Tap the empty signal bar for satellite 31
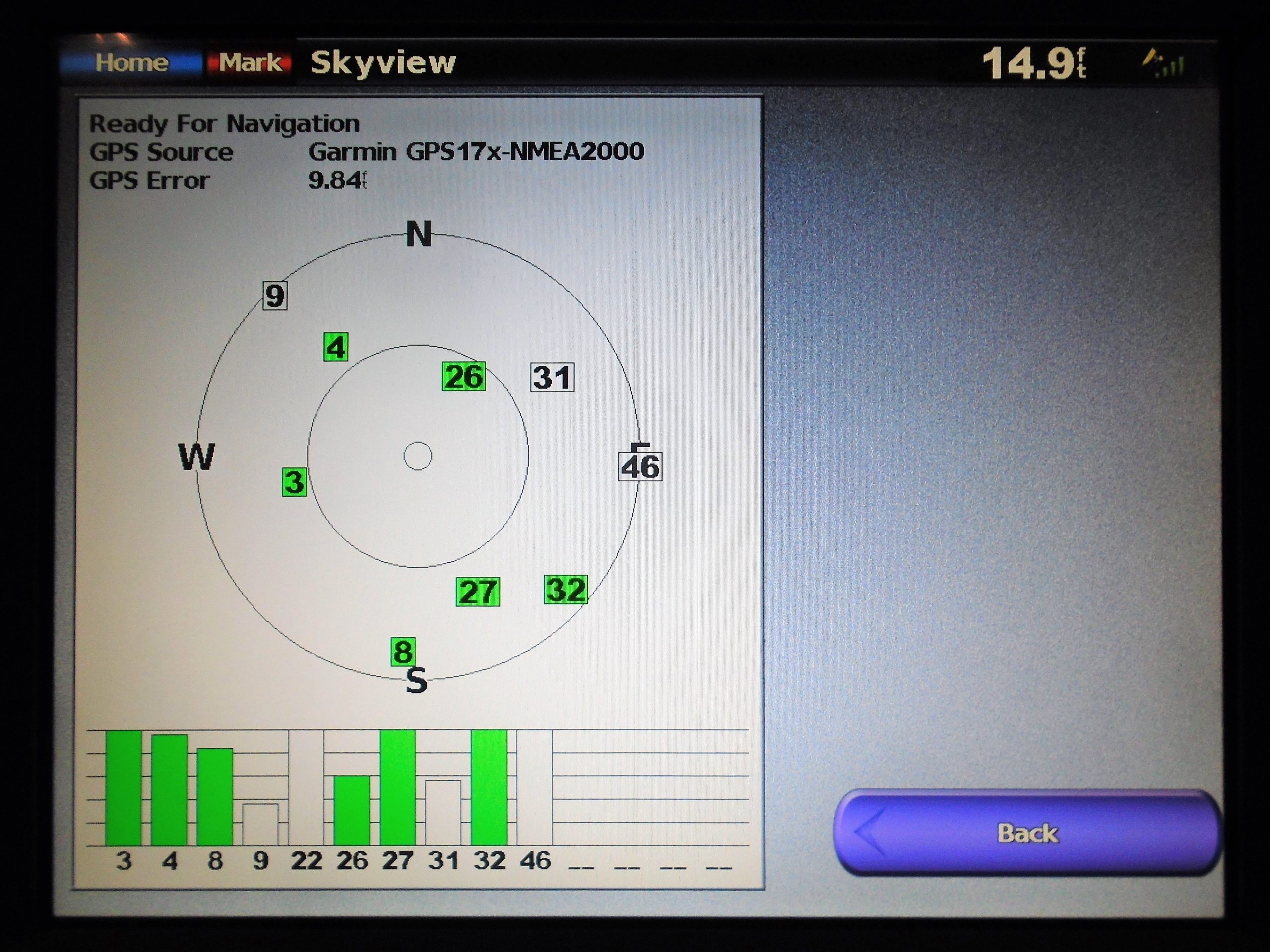This screenshot has width=1270, height=952. pyautogui.click(x=443, y=813)
